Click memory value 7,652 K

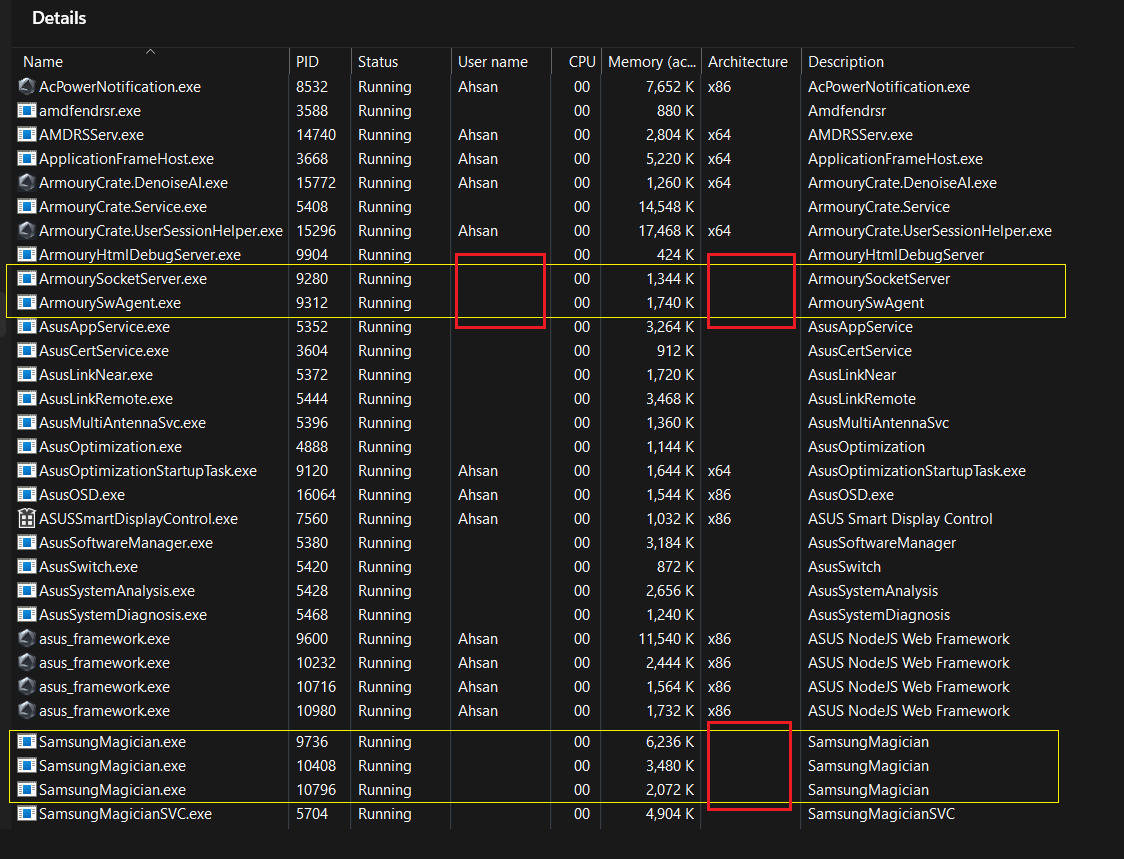pos(670,87)
